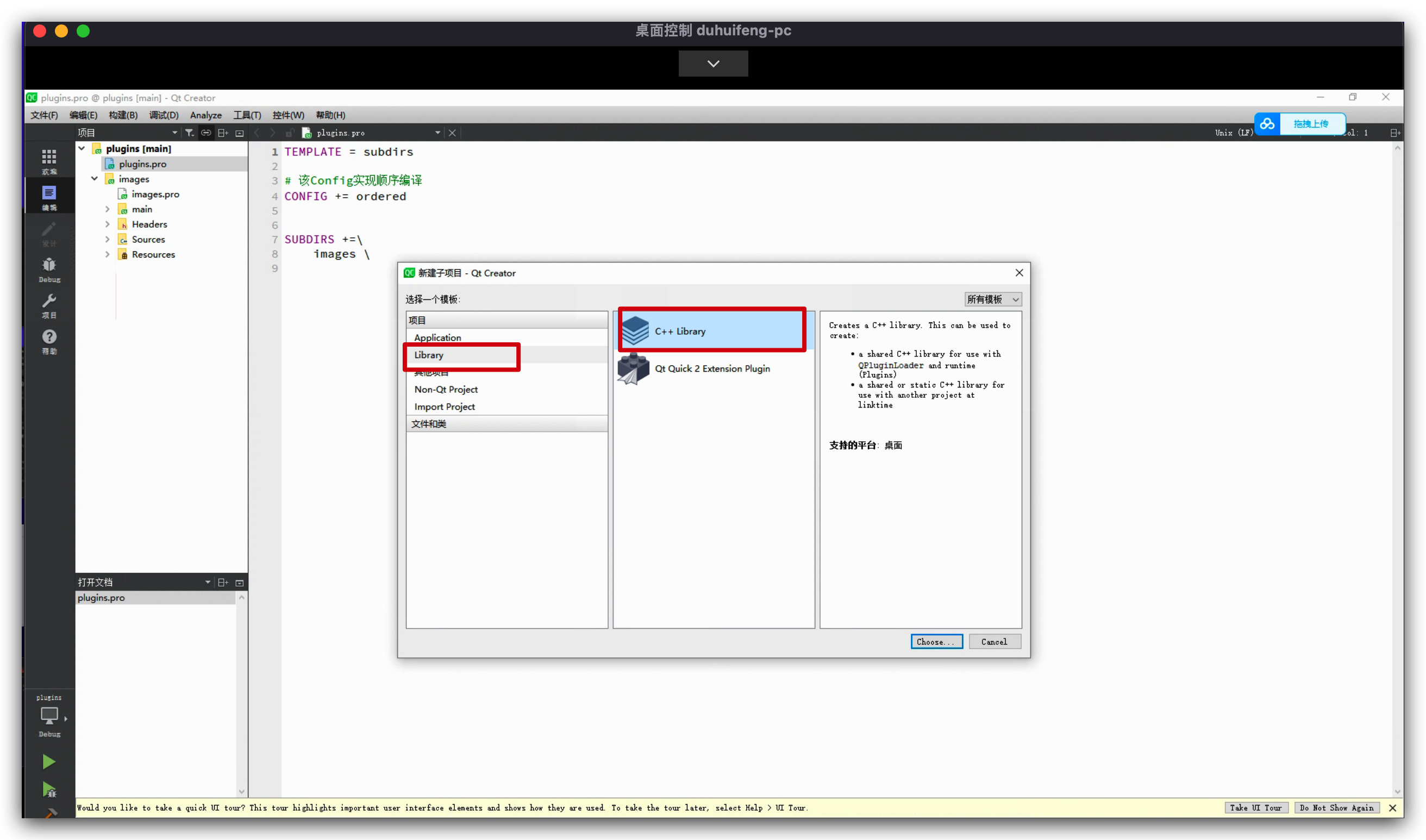The height and width of the screenshot is (840, 1426).
Task: Open the 所有模板 template filter dropdown
Action: click(993, 299)
